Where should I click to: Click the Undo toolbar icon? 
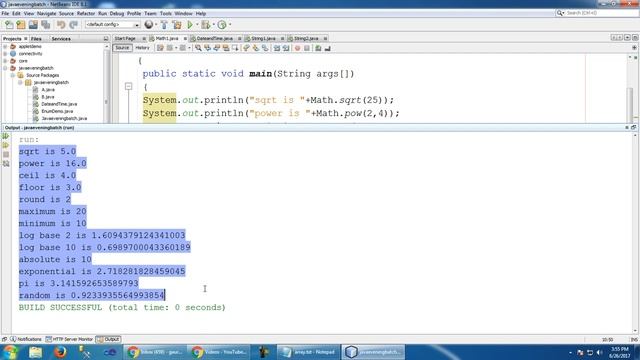click(61, 25)
